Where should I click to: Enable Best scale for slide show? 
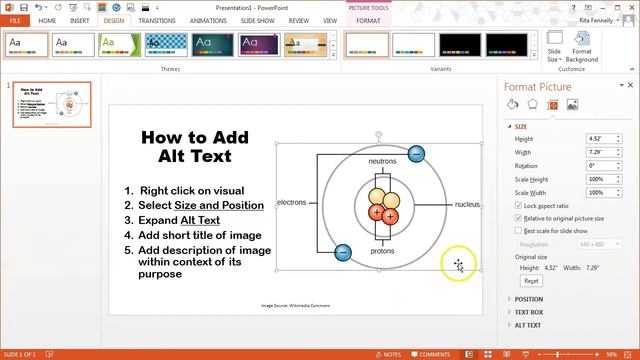click(518, 231)
